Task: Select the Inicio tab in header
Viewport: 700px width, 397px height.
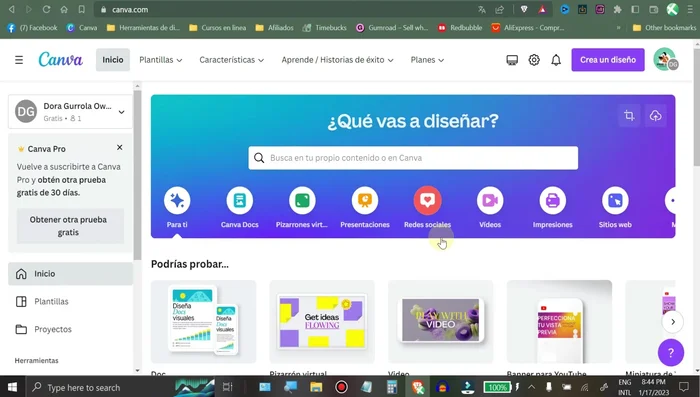Action: 113,60
